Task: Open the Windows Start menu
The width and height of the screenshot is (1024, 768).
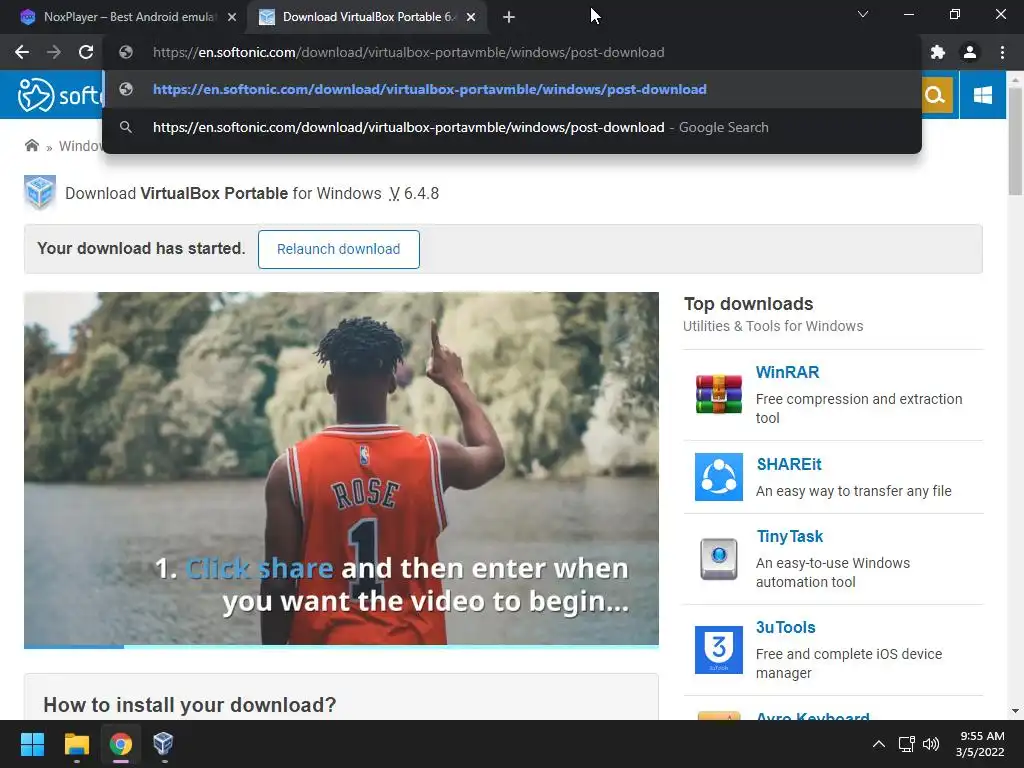Action: [x=32, y=743]
